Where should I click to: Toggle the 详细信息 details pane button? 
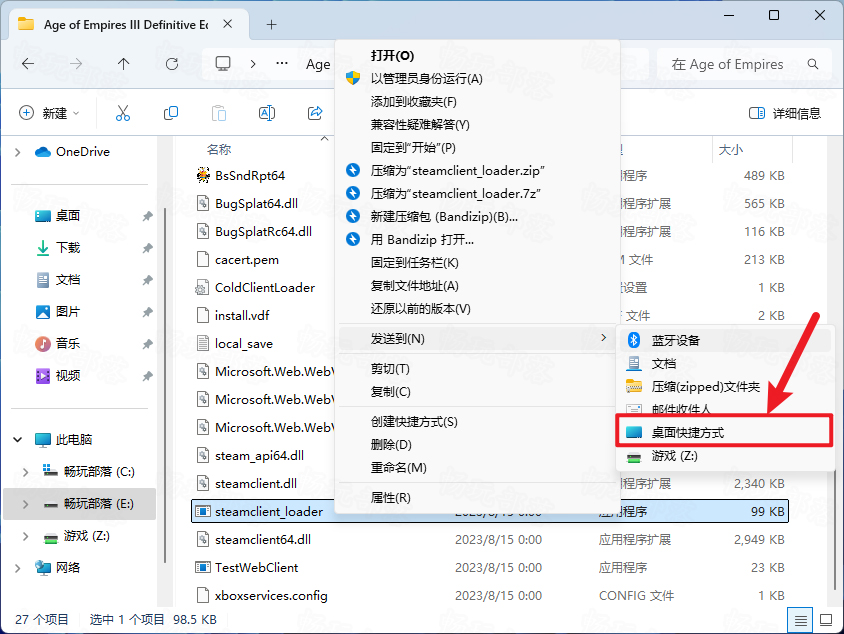click(x=785, y=113)
